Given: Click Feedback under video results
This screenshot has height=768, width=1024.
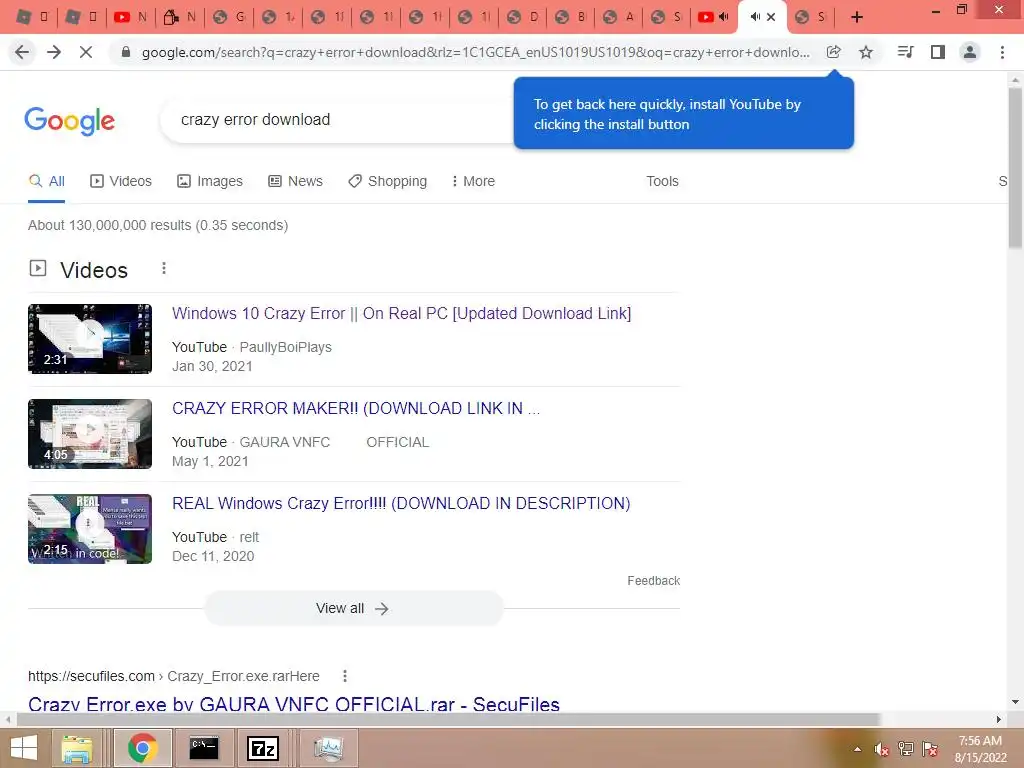Looking at the screenshot, I should coord(654,581).
